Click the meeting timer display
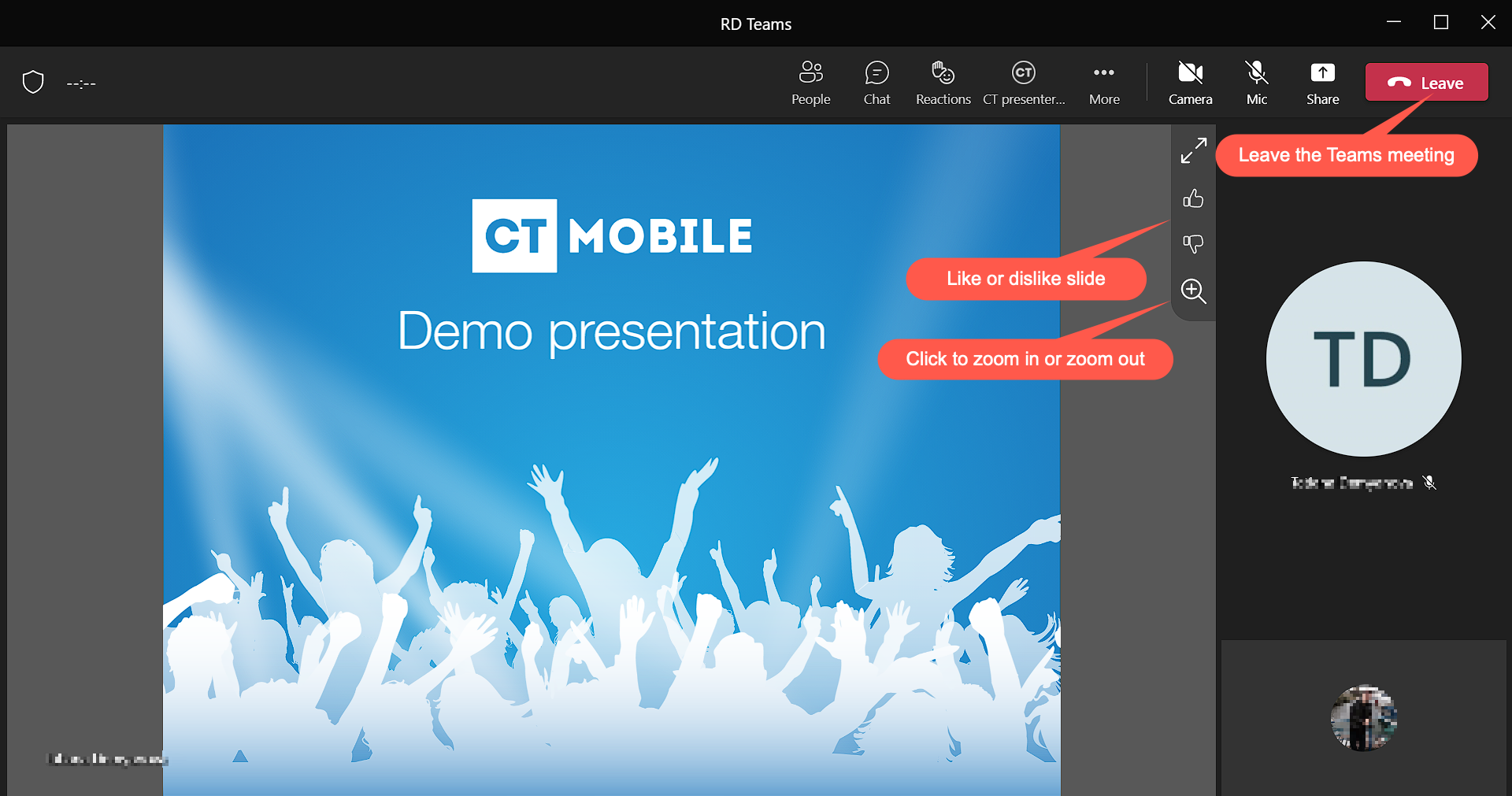Viewport: 1512px width, 796px height. tap(81, 83)
